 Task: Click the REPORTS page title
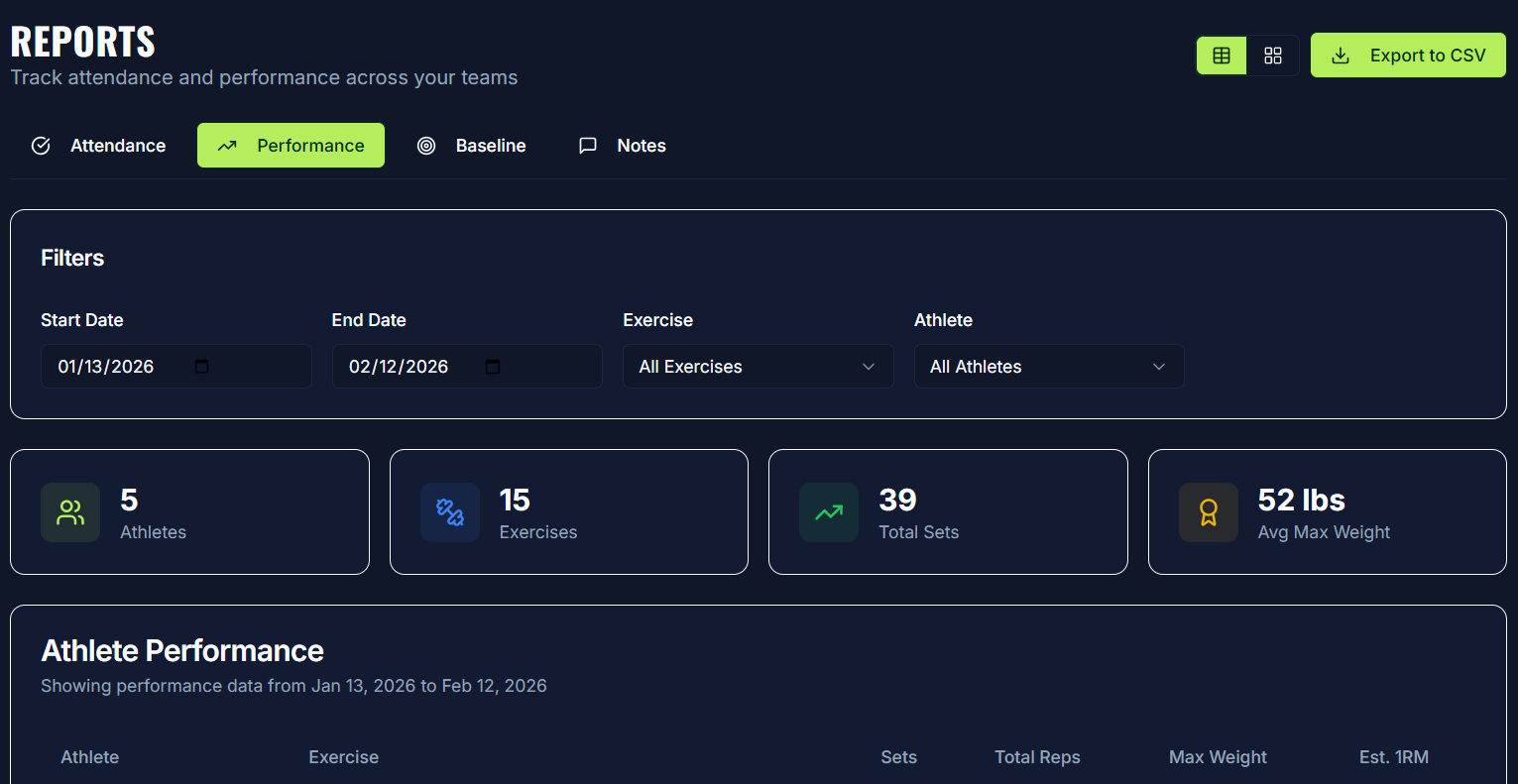pos(83,42)
